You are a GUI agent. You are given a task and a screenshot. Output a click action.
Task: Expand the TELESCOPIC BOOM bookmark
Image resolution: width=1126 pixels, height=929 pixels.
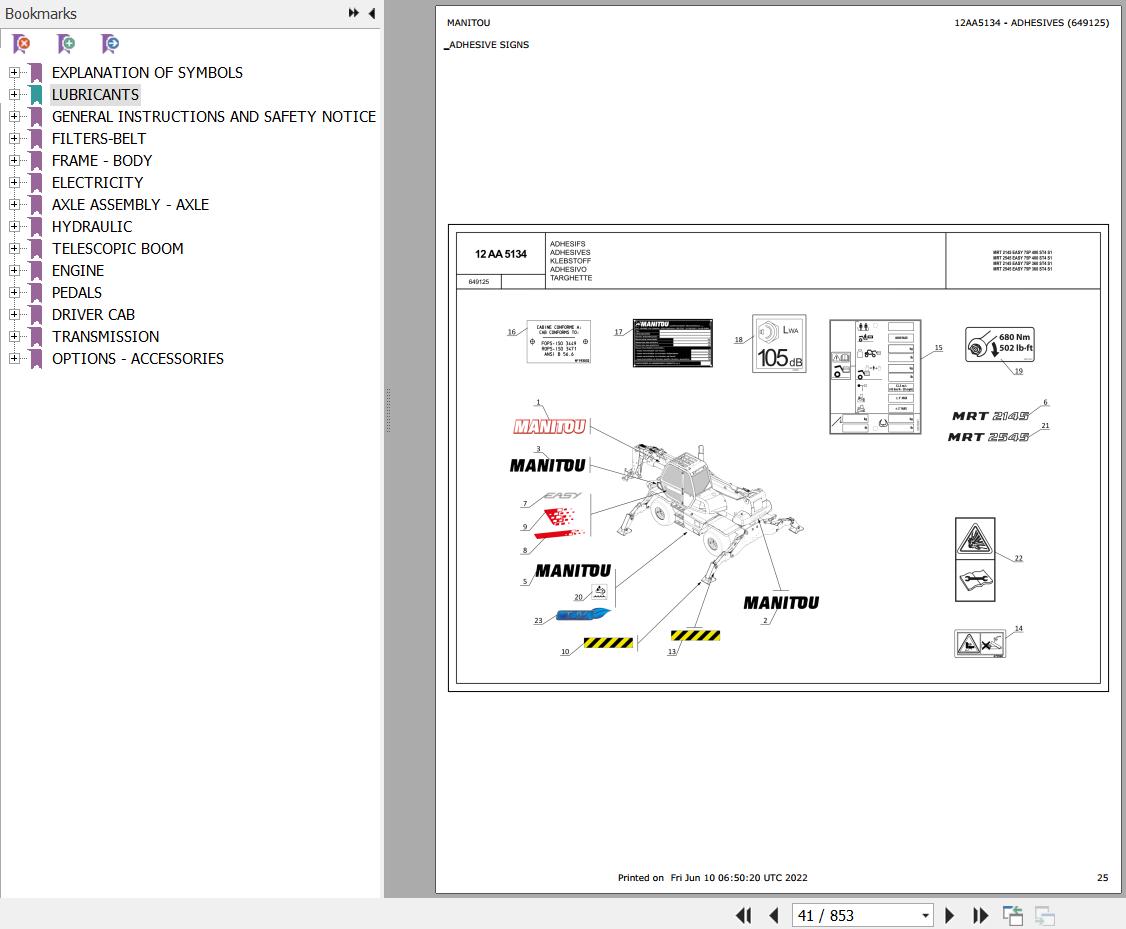(x=14, y=249)
